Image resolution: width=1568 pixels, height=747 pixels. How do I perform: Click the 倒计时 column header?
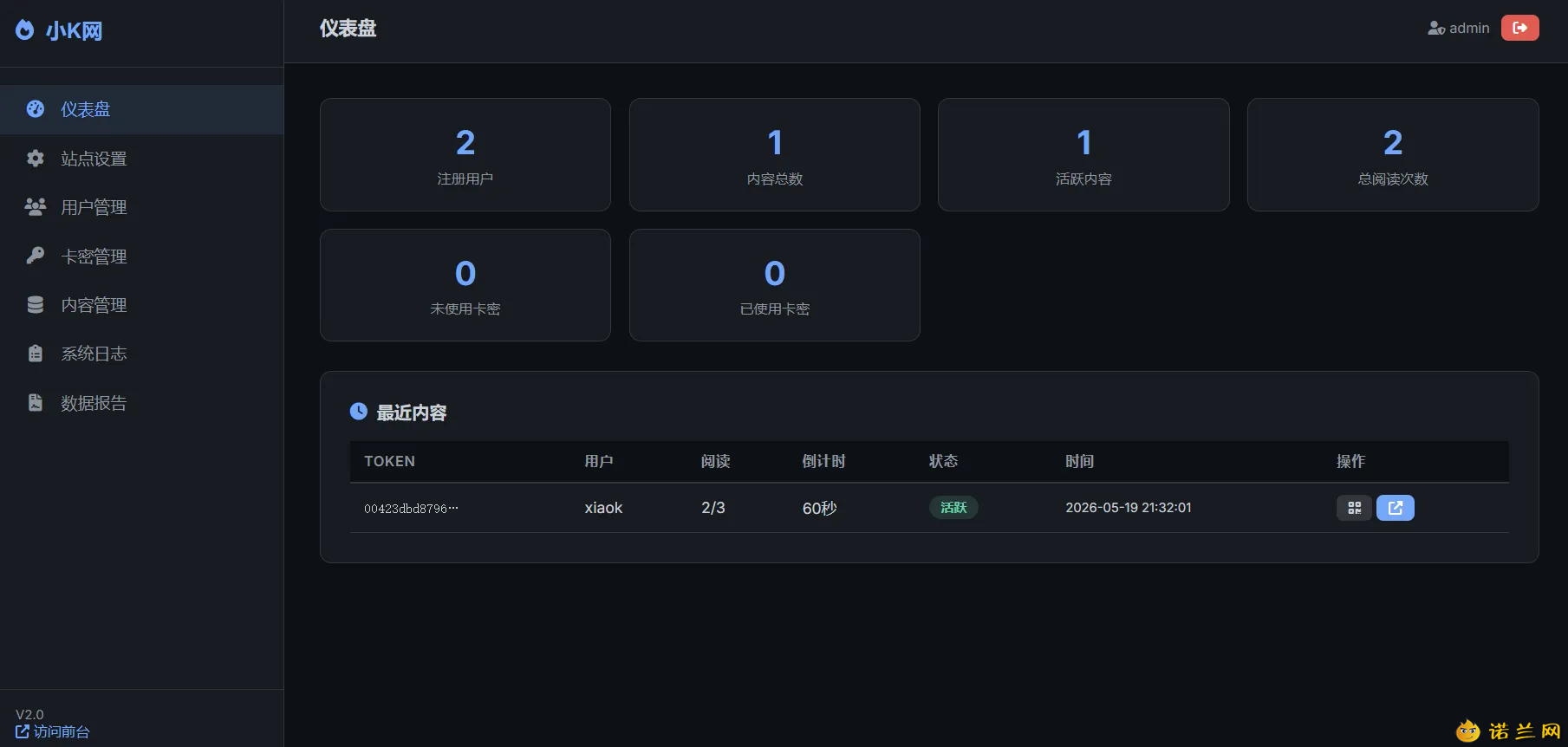coord(823,461)
